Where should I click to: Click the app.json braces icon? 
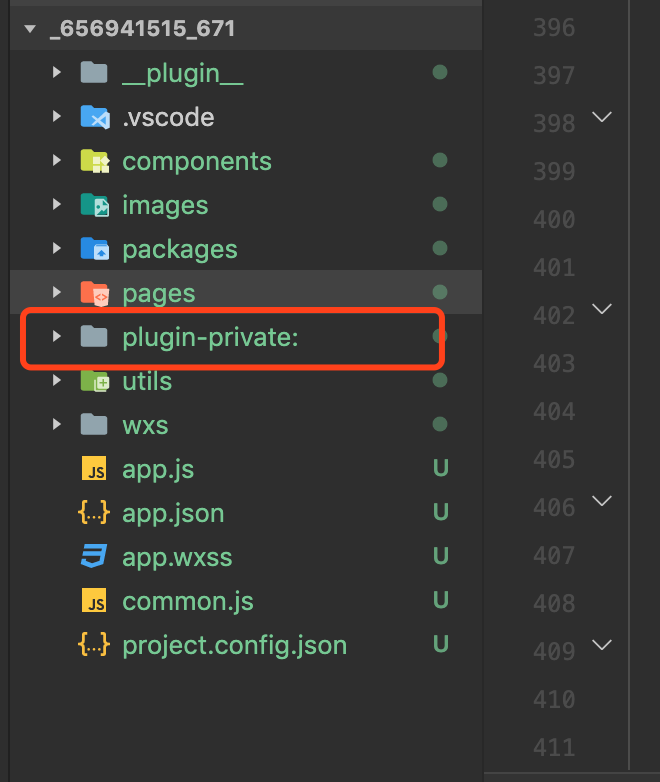pyautogui.click(x=94, y=513)
